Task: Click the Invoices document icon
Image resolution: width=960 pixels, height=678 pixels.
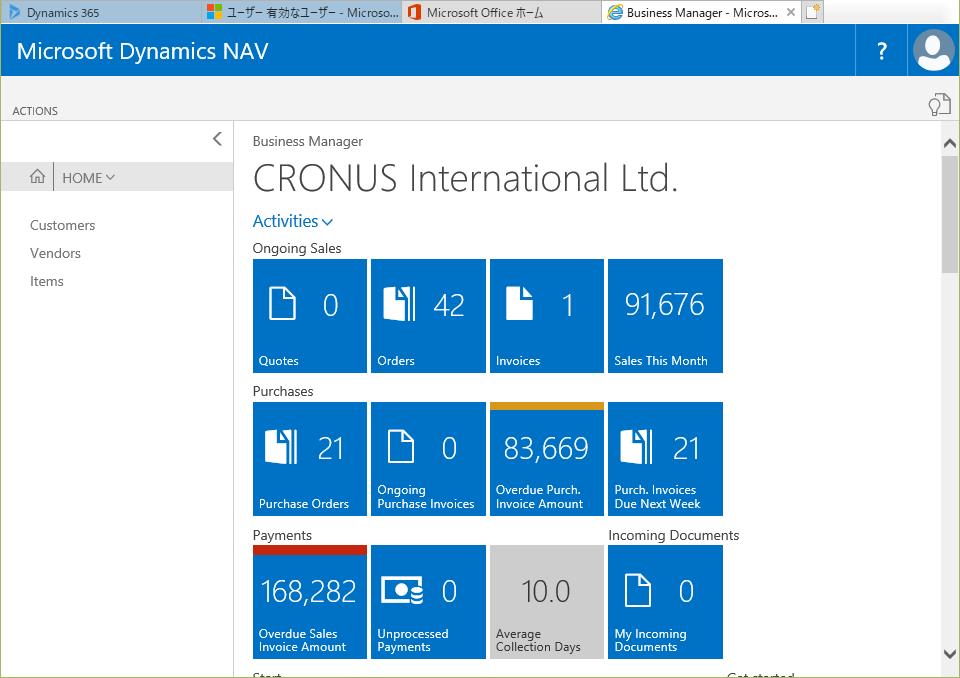Action: coord(519,304)
